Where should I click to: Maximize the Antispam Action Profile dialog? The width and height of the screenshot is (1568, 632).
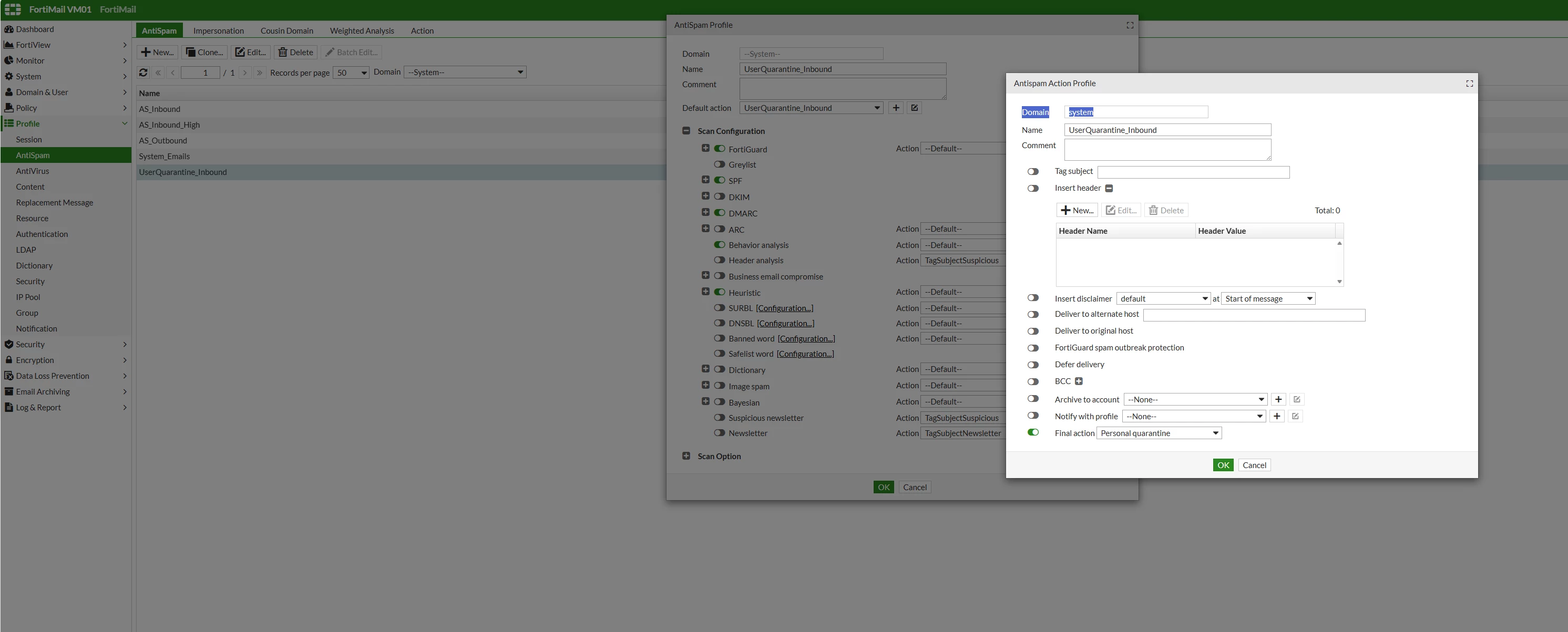coord(1469,84)
